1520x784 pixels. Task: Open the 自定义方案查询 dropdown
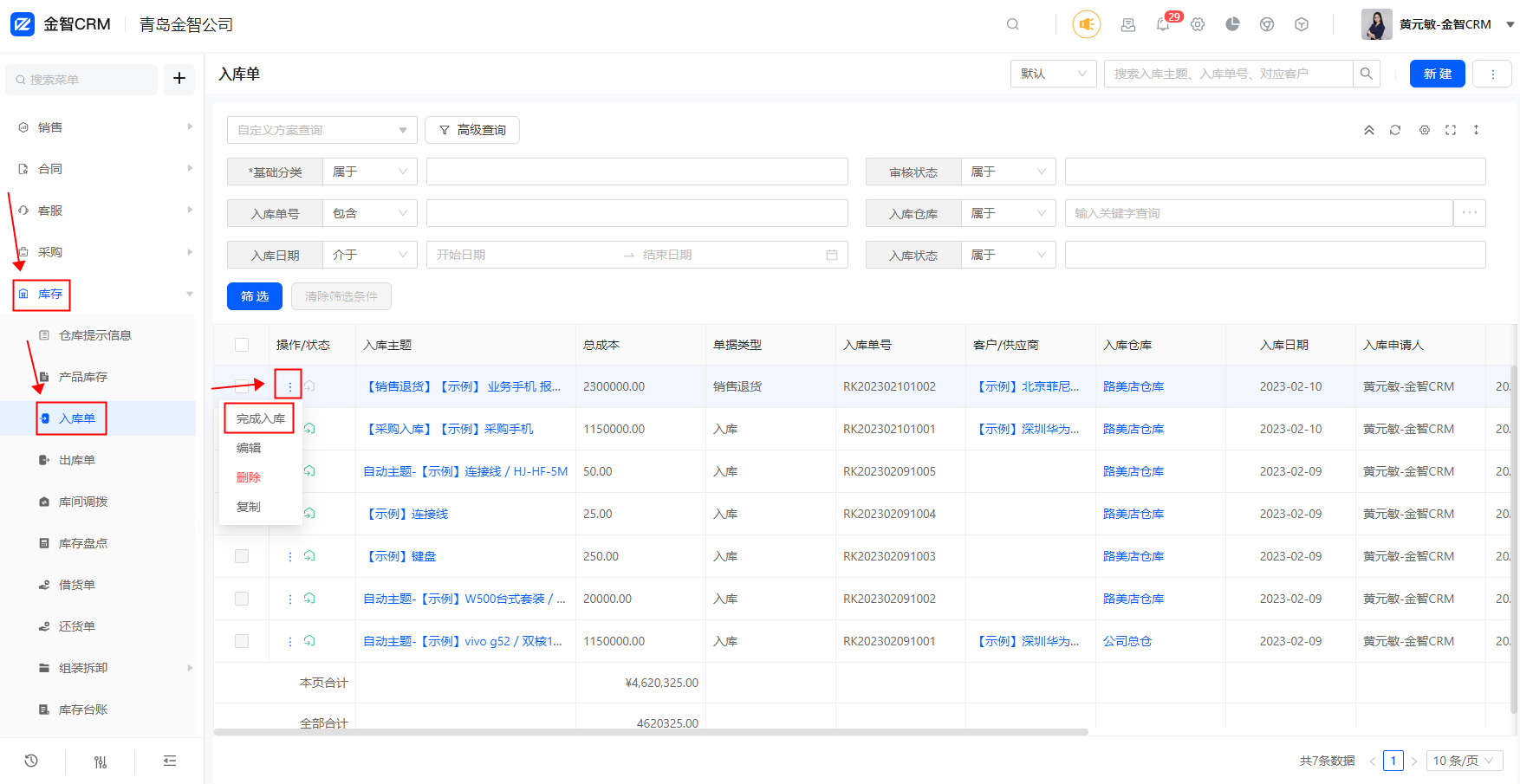tap(322, 130)
